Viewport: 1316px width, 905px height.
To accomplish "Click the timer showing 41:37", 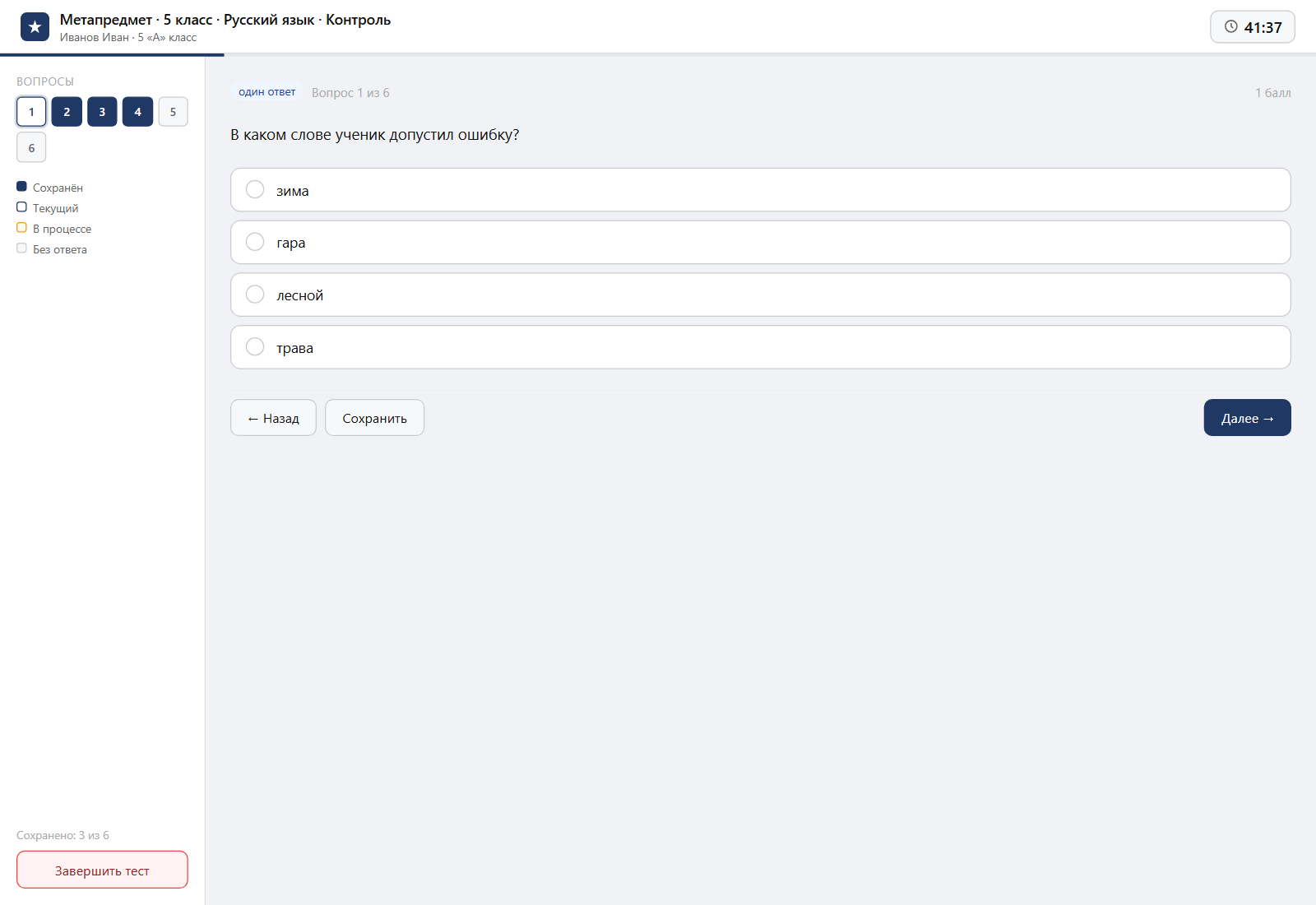I will 1252,27.
